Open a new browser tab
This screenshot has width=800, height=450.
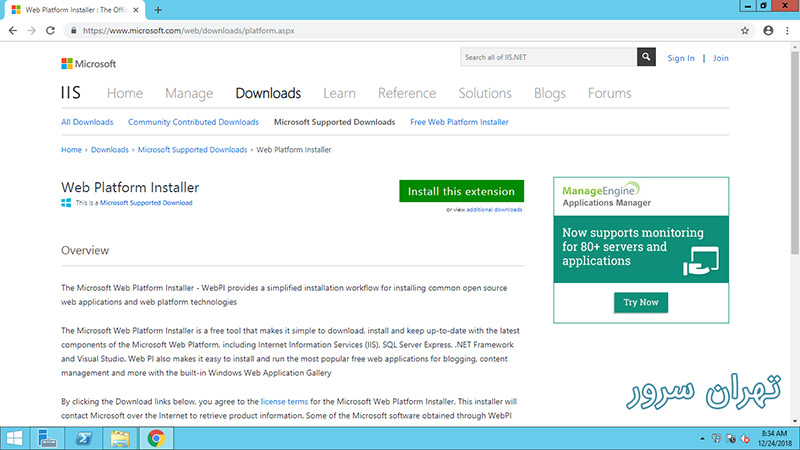point(158,9)
